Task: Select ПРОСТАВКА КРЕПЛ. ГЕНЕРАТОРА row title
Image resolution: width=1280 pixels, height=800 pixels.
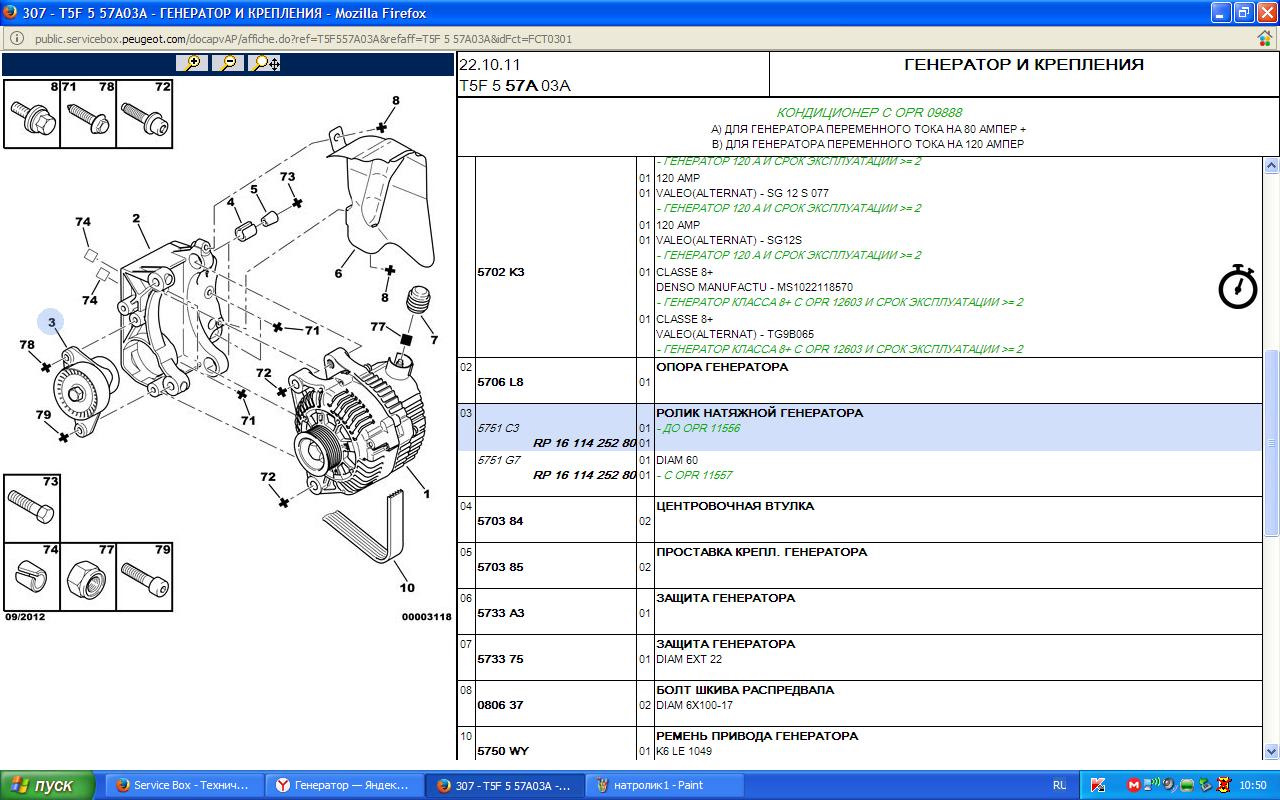Action: tap(761, 552)
